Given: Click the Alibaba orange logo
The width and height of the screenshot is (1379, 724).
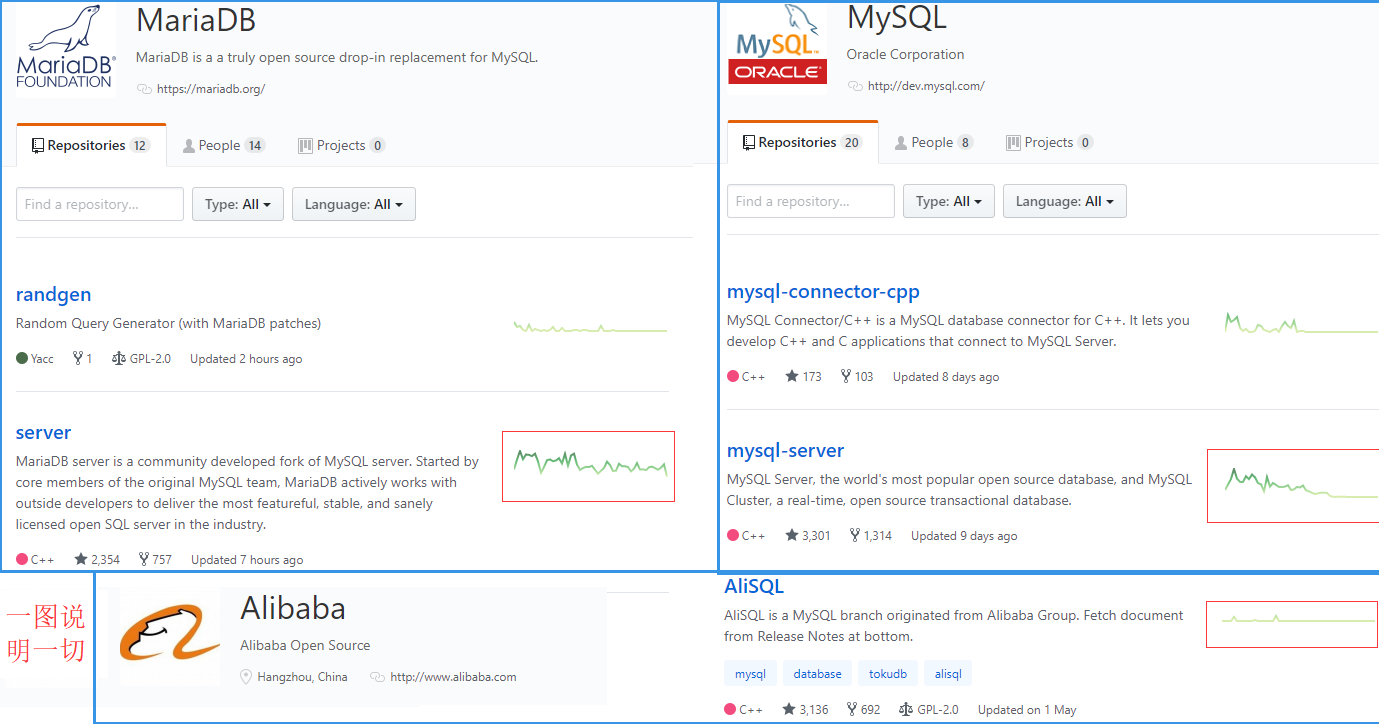Looking at the screenshot, I should [x=170, y=634].
